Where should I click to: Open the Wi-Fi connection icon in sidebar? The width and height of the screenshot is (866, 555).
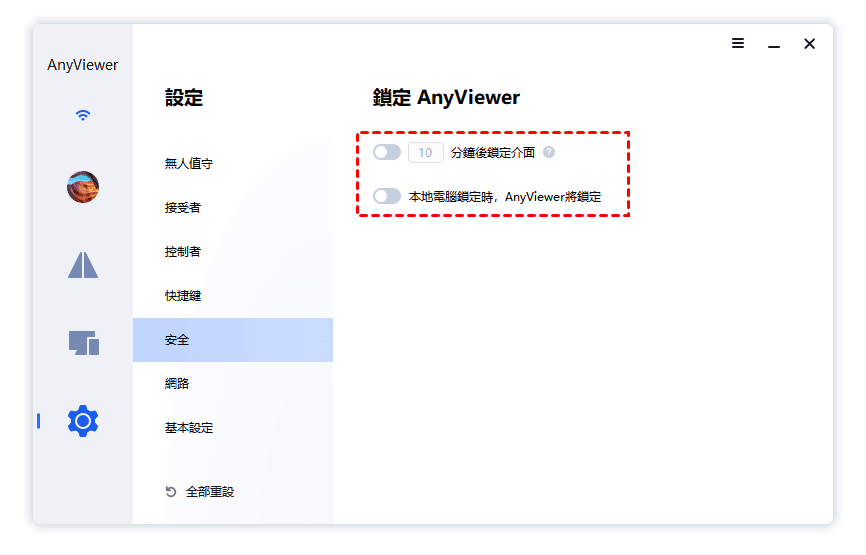click(83, 115)
